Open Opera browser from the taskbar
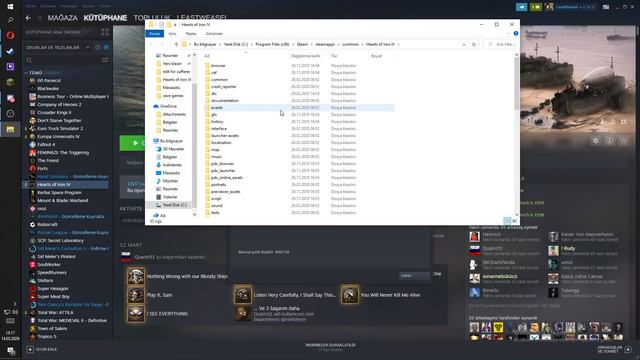Image resolution: width=640 pixels, height=360 pixels. pos(10,35)
